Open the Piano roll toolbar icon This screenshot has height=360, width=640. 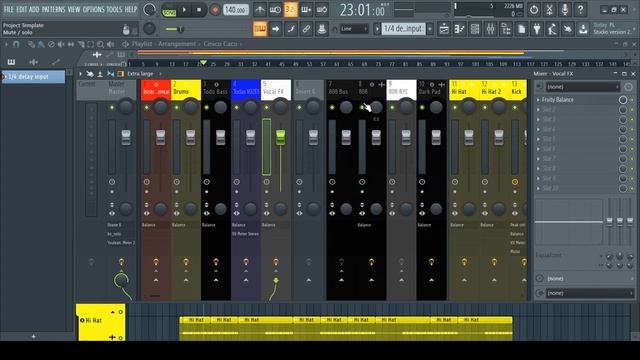pyautogui.click(x=459, y=29)
